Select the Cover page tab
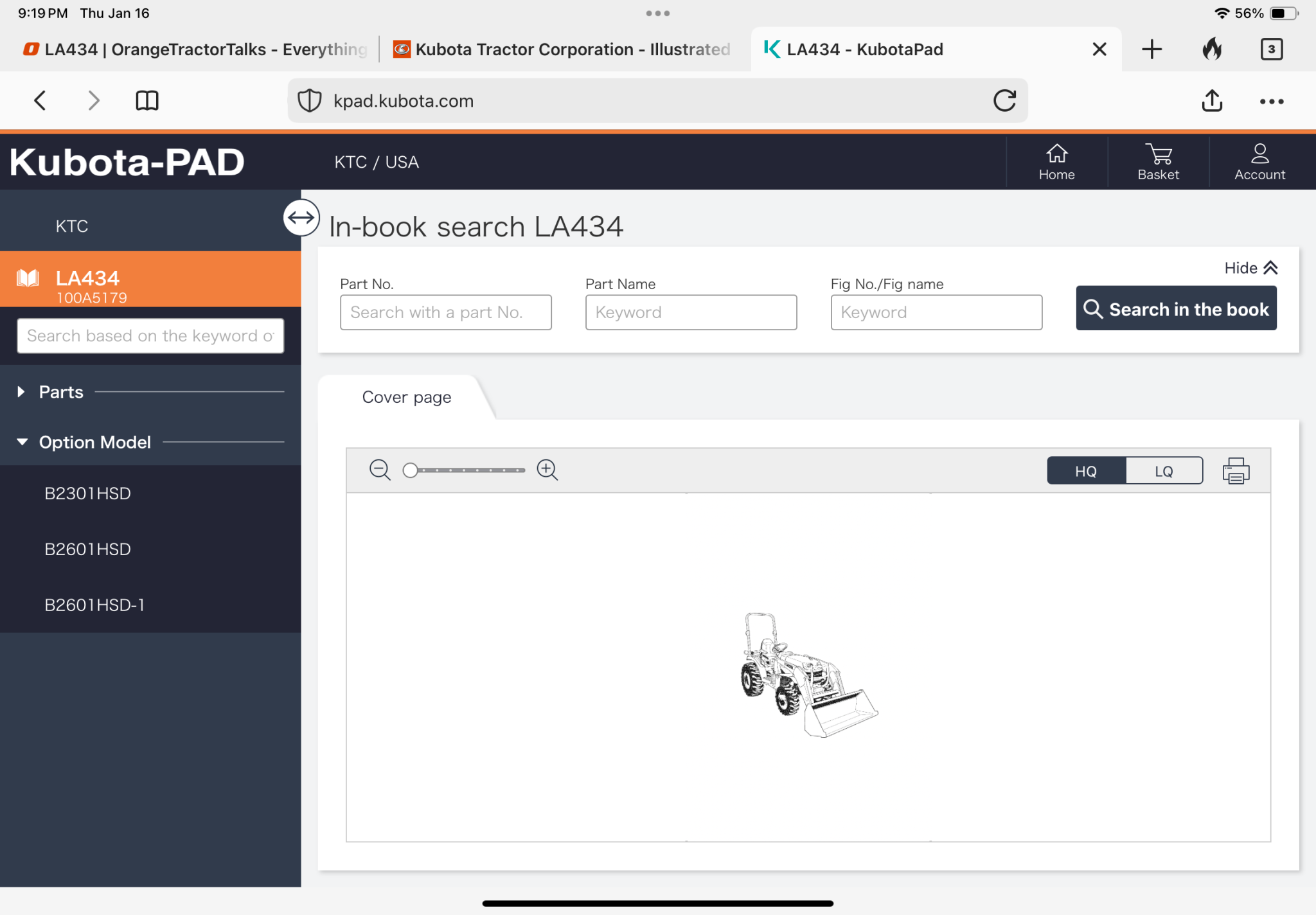The height and width of the screenshot is (915, 1316). [x=406, y=397]
